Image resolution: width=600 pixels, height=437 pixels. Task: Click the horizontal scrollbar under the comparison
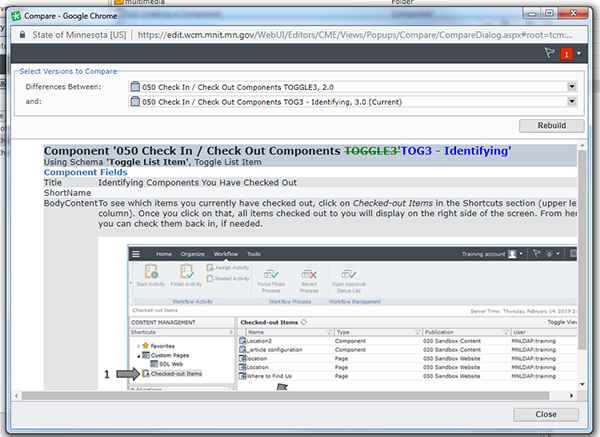coord(300,394)
